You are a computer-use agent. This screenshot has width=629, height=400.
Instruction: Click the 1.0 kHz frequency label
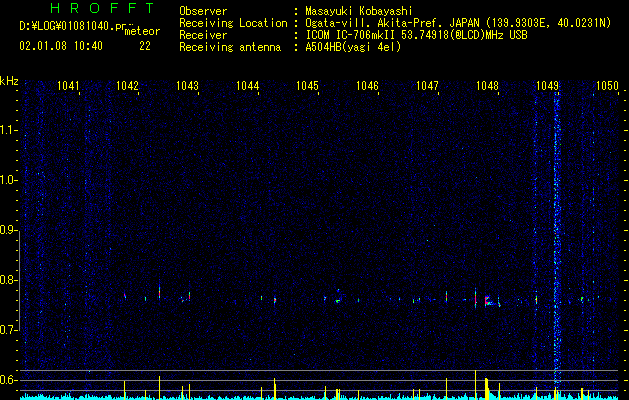9,181
